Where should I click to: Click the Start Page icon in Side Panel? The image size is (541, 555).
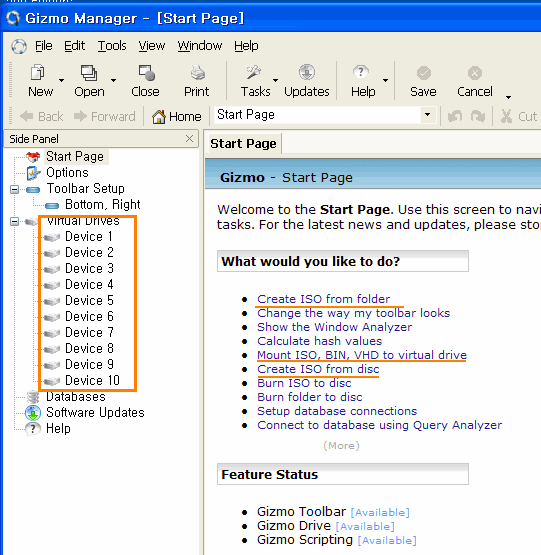tap(33, 156)
